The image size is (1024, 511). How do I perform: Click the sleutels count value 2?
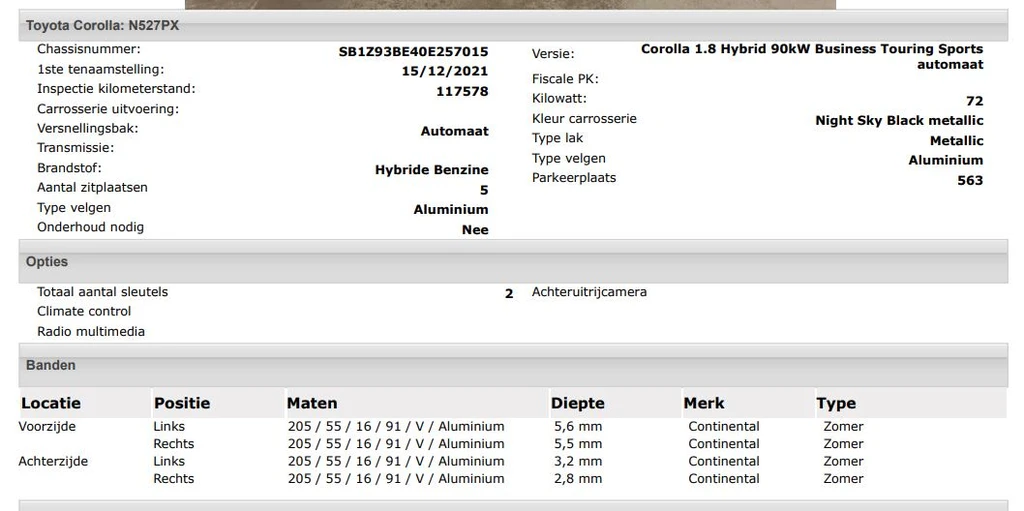(x=509, y=294)
